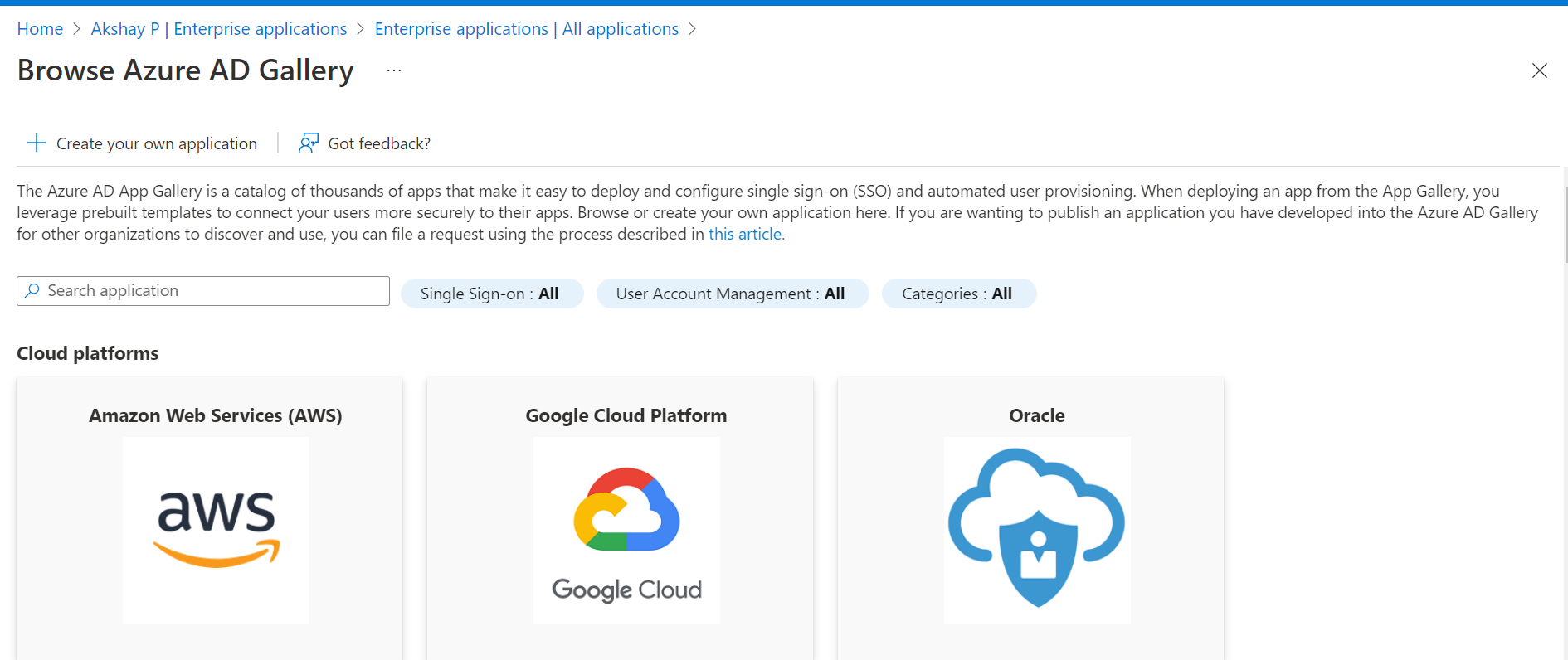Close the Browse Azure AD Gallery pane

point(1539,70)
